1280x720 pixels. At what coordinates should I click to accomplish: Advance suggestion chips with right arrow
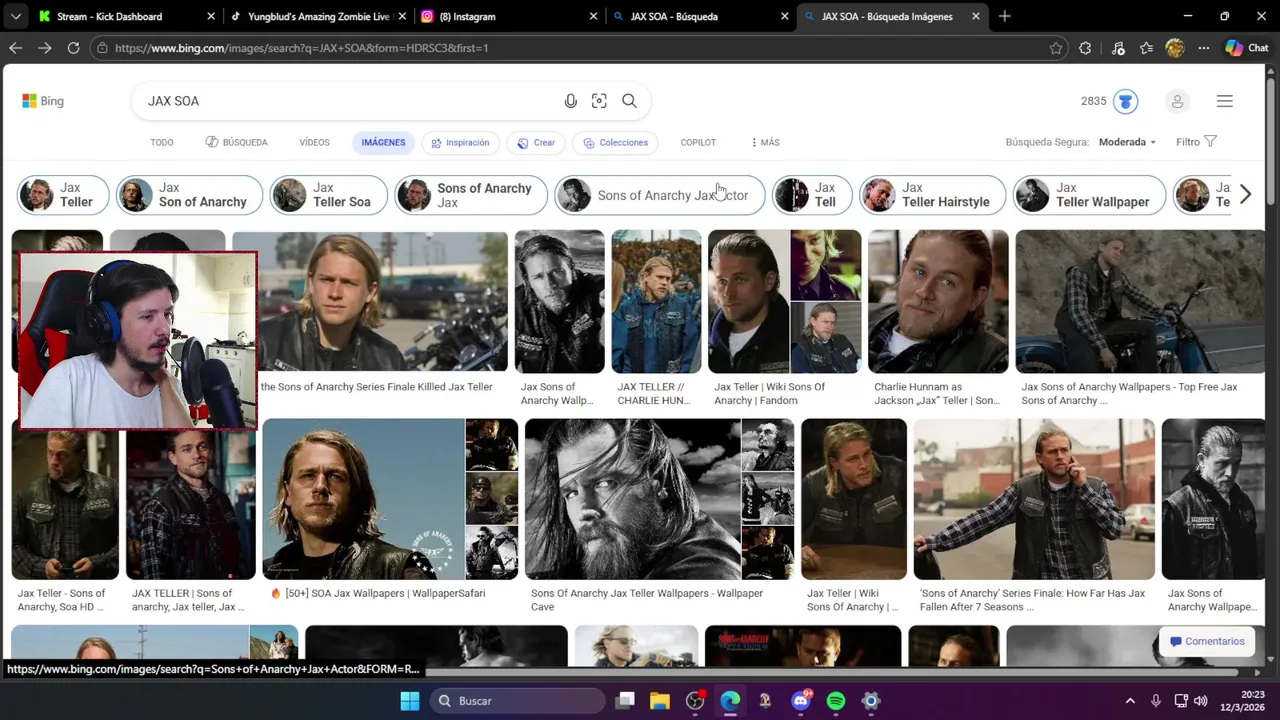tap(1245, 195)
